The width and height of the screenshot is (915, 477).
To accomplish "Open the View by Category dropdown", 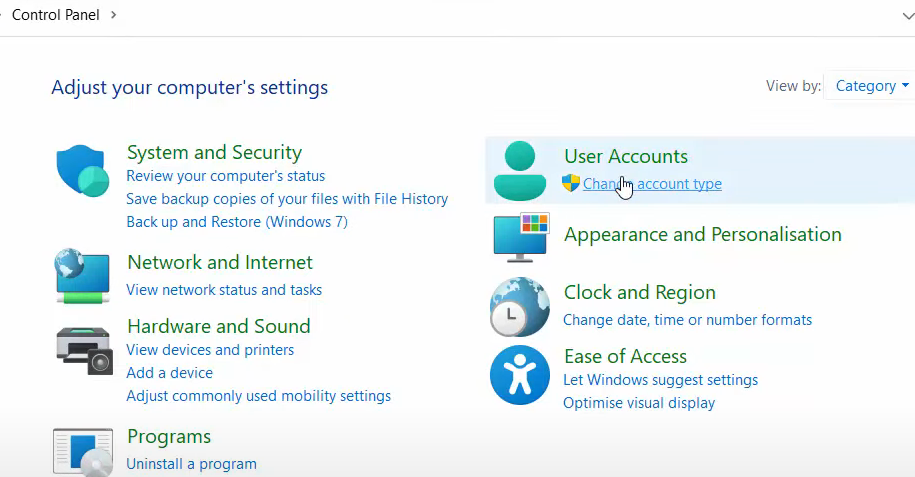I will tap(872, 86).
